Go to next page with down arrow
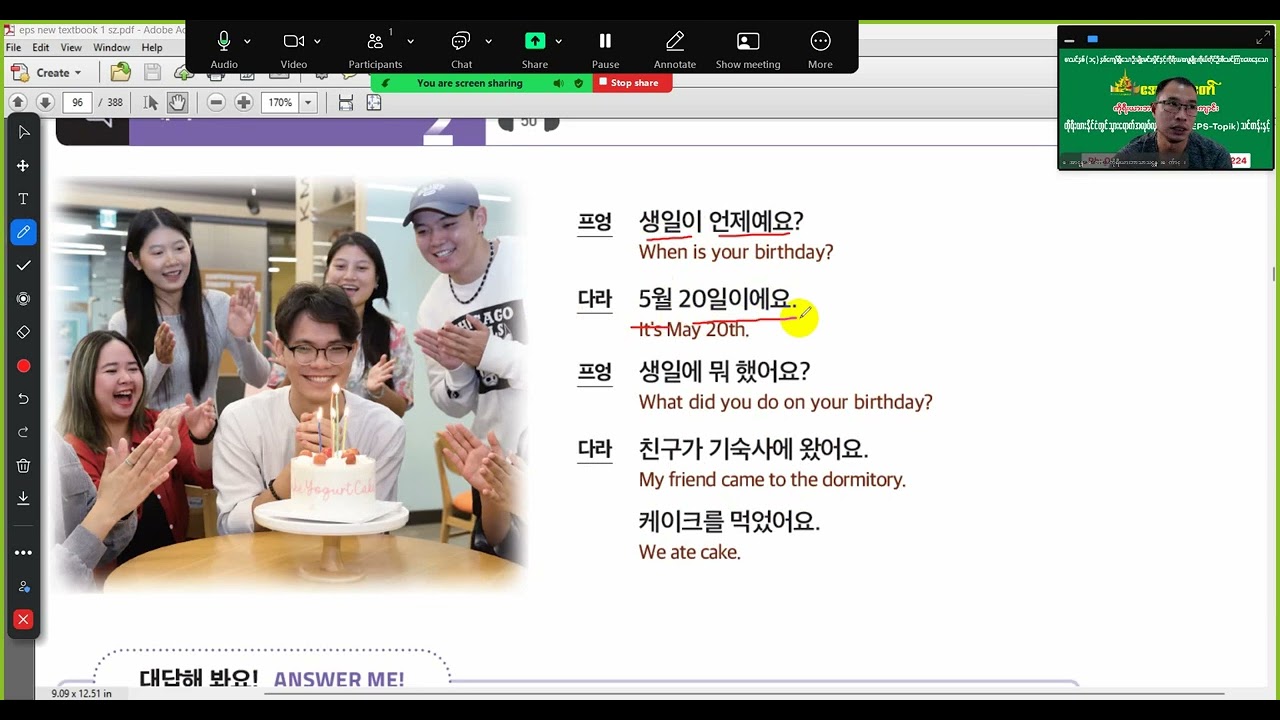Screen dimensions: 1280x720 click(45, 102)
